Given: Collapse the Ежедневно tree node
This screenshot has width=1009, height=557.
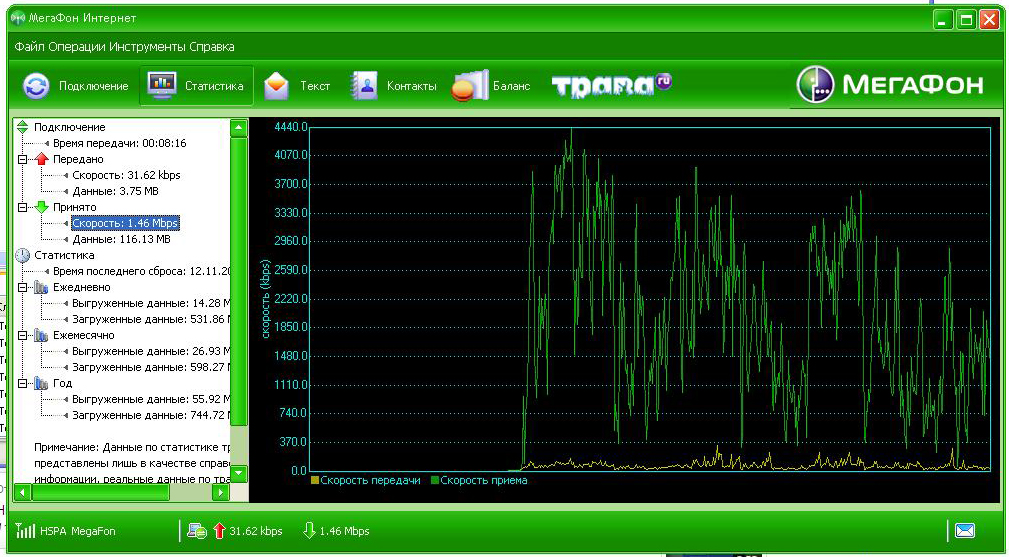Looking at the screenshot, I should (23, 288).
